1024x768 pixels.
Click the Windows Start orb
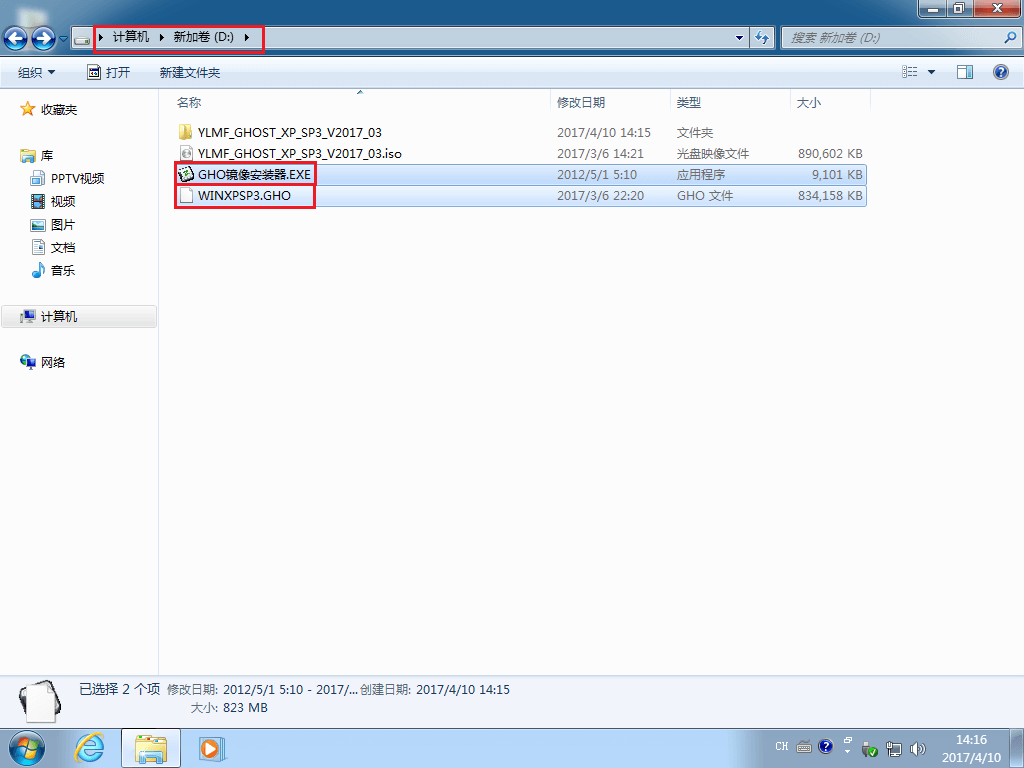[x=28, y=747]
